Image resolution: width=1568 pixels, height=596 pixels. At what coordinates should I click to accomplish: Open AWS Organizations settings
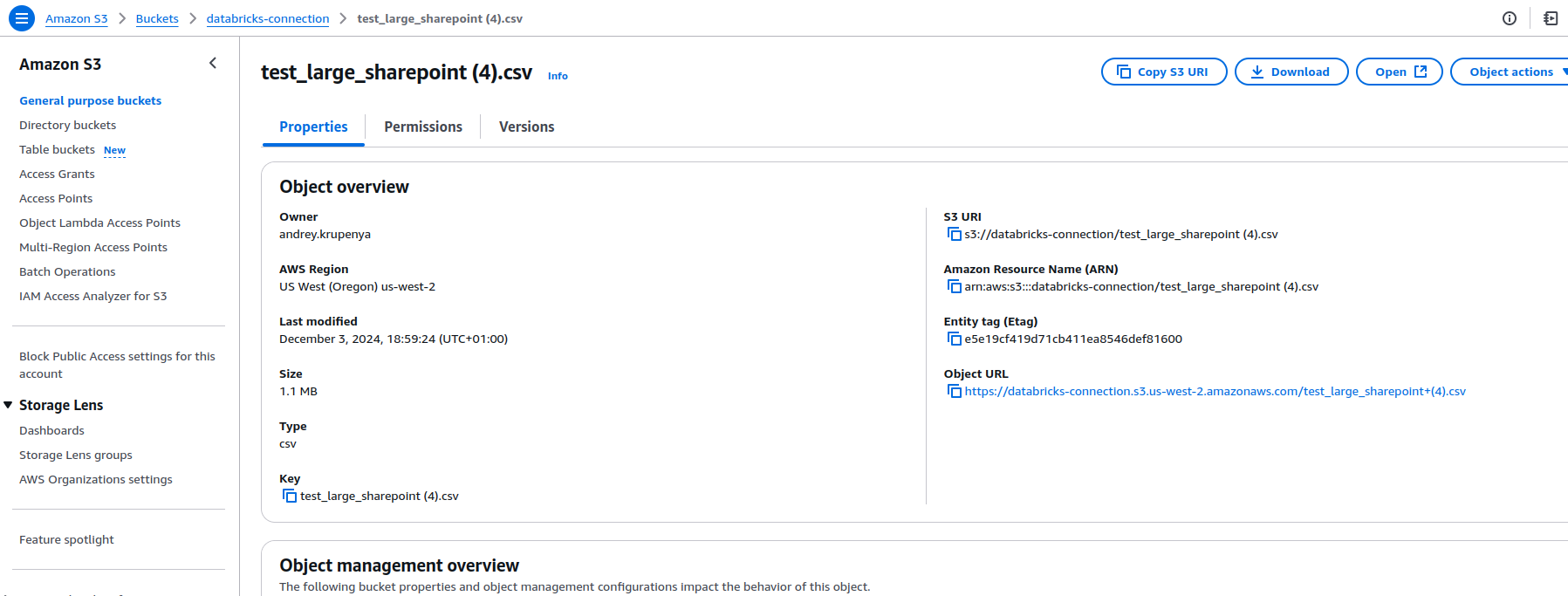click(x=96, y=479)
